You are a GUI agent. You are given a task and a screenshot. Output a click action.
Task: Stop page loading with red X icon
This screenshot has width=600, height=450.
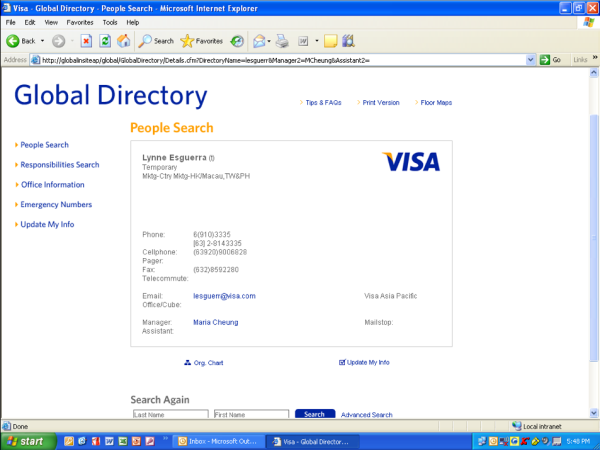tap(86, 41)
